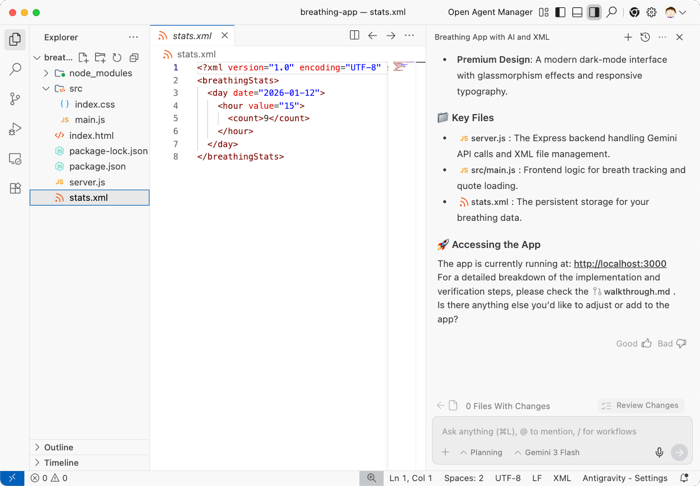Open past conversation history in agent panel
Viewport: 700px width, 486px height.
(x=645, y=37)
